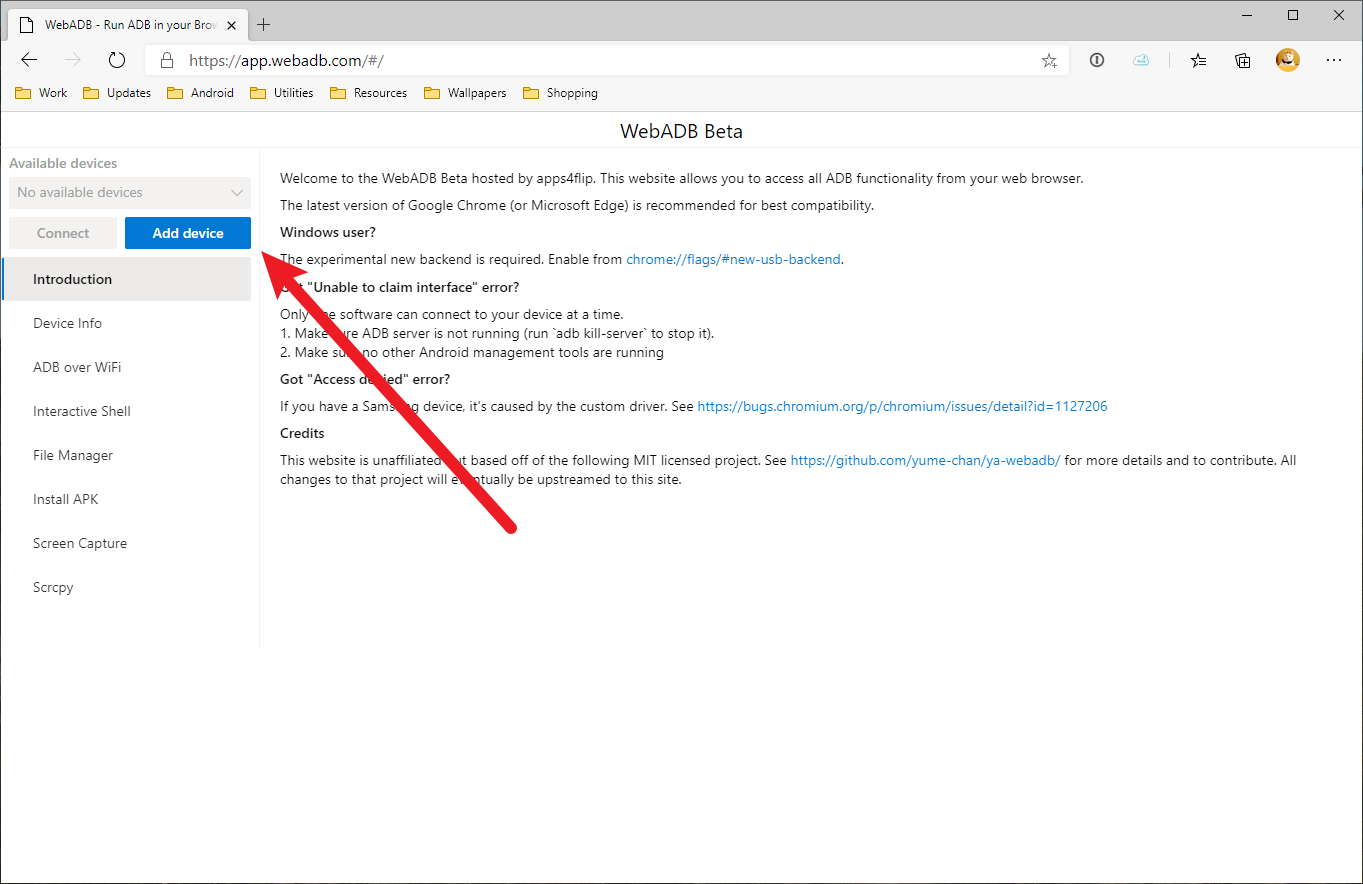Open the Collections icon
The image size is (1363, 884).
1243,60
